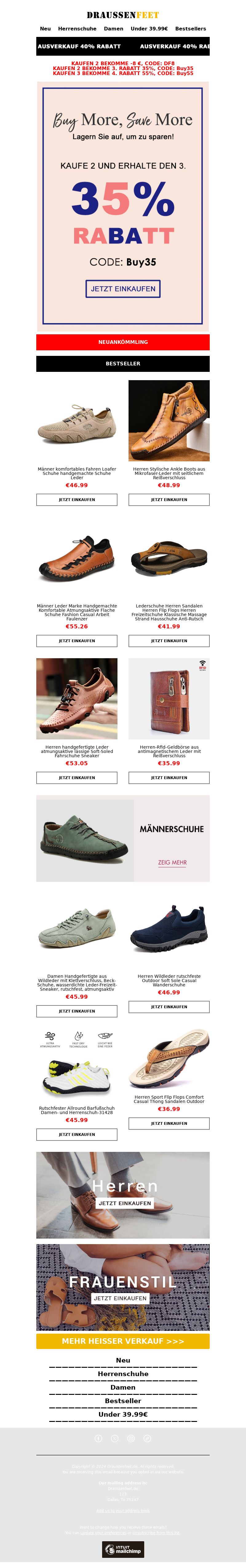Screen dimensions: 246x1568
Task: Open the RFID leather wallet product image
Action: pyautogui.click(x=169, y=699)
